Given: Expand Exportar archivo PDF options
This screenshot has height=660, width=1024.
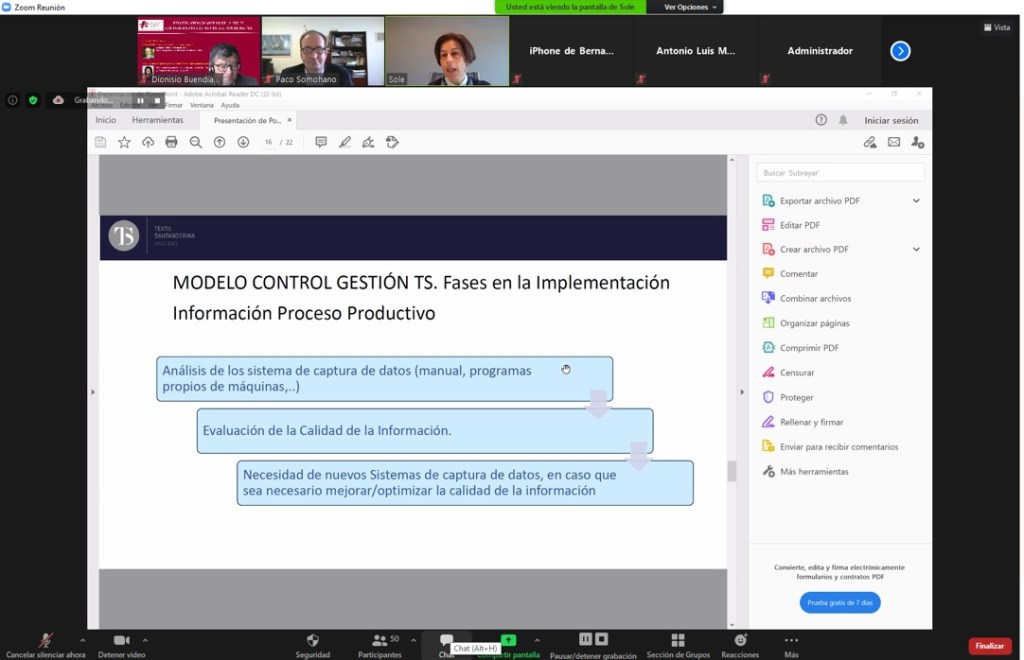Looking at the screenshot, I should tap(916, 201).
